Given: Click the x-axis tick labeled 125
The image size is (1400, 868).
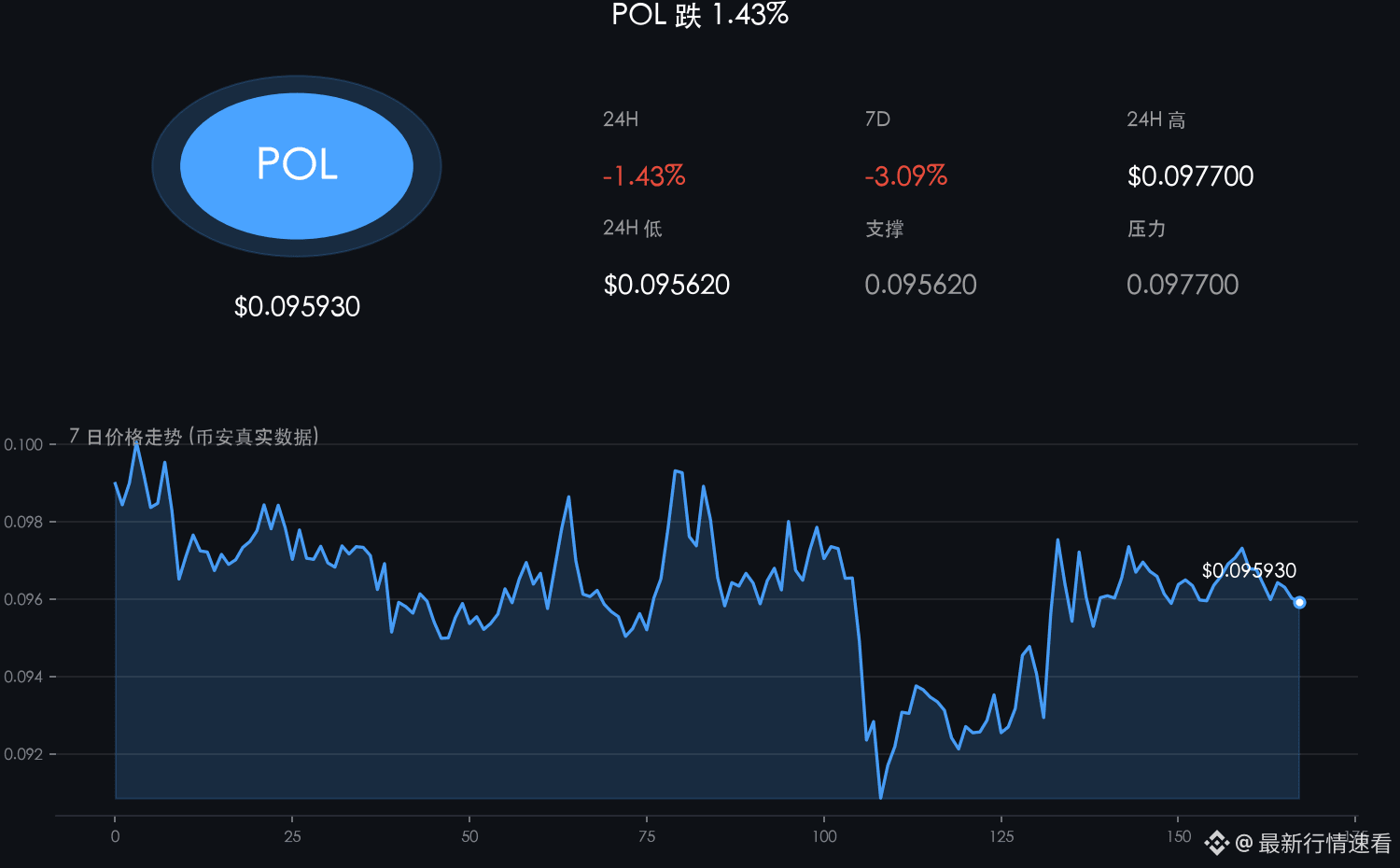Looking at the screenshot, I should point(1001,836).
